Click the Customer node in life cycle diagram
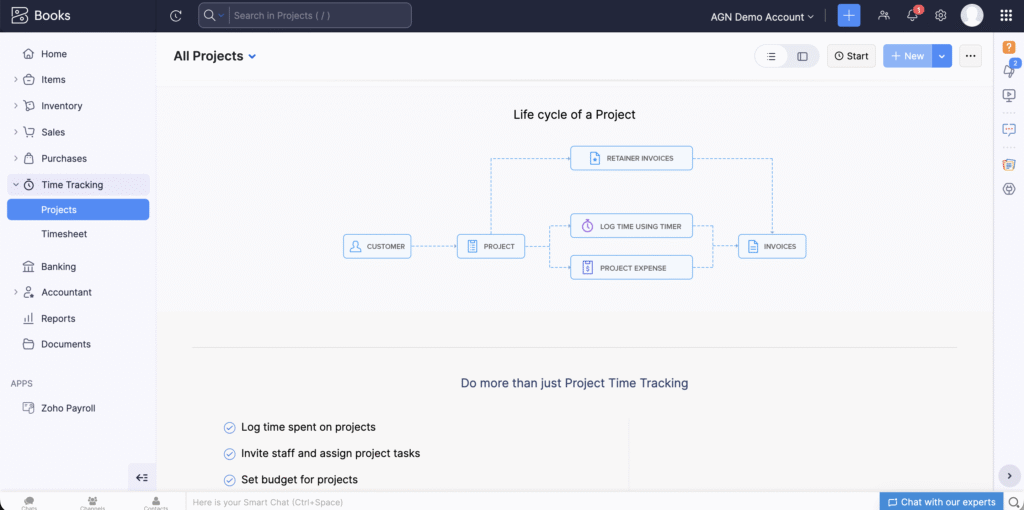Image resolution: width=1024 pixels, height=510 pixels. coord(377,247)
